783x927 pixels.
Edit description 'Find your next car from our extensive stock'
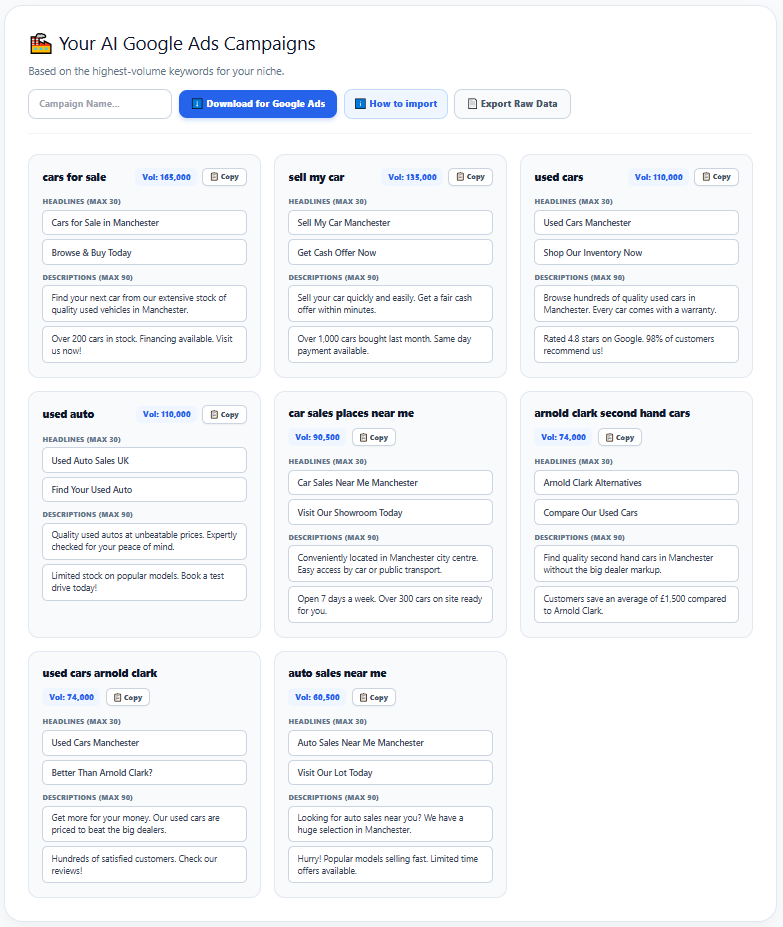click(144, 304)
